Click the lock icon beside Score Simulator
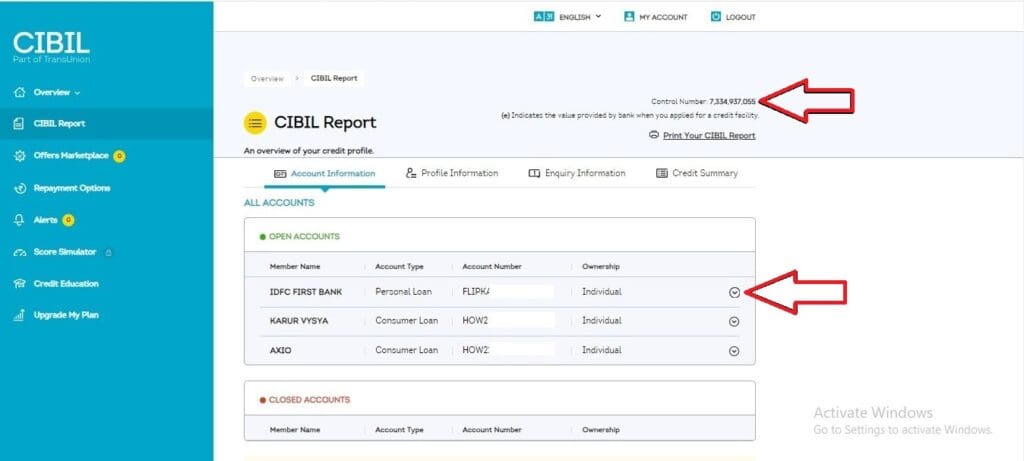The height and width of the screenshot is (461, 1024). click(x=108, y=252)
